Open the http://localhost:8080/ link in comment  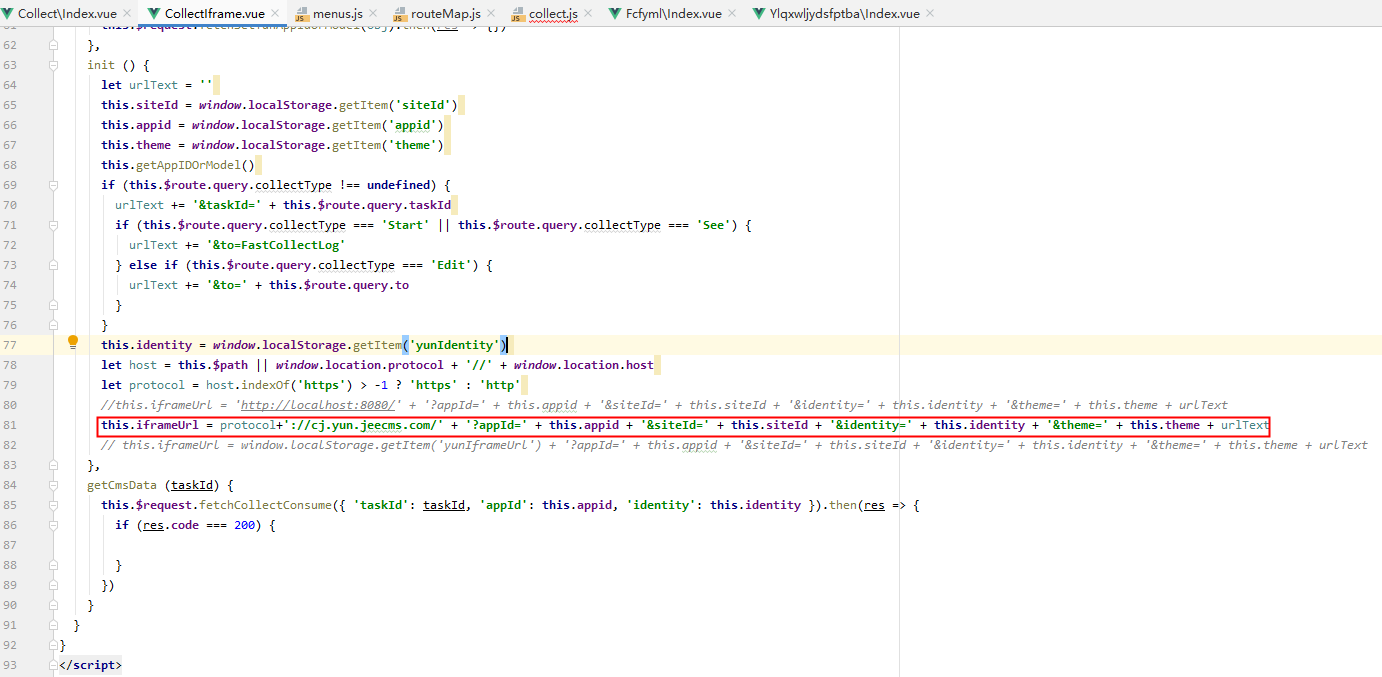(x=320, y=405)
